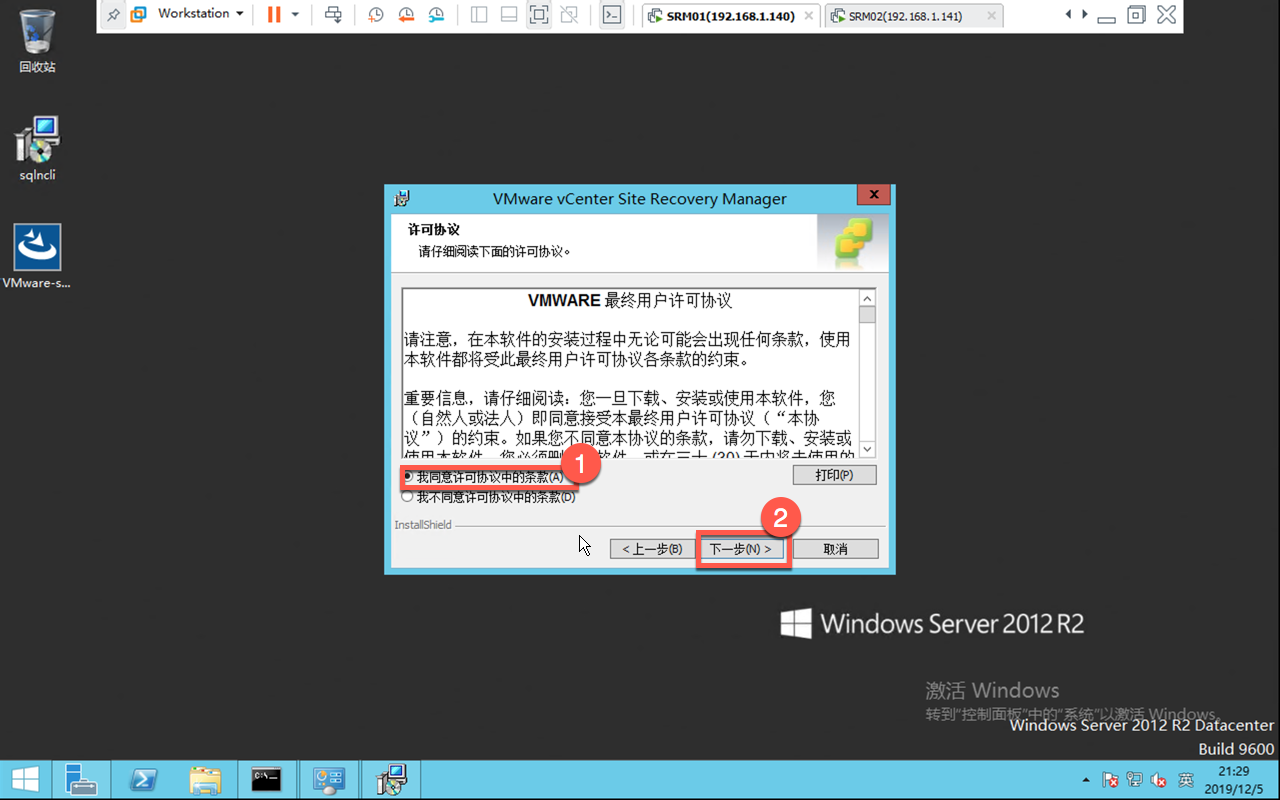Show or hide the library sidebar

coord(479,15)
